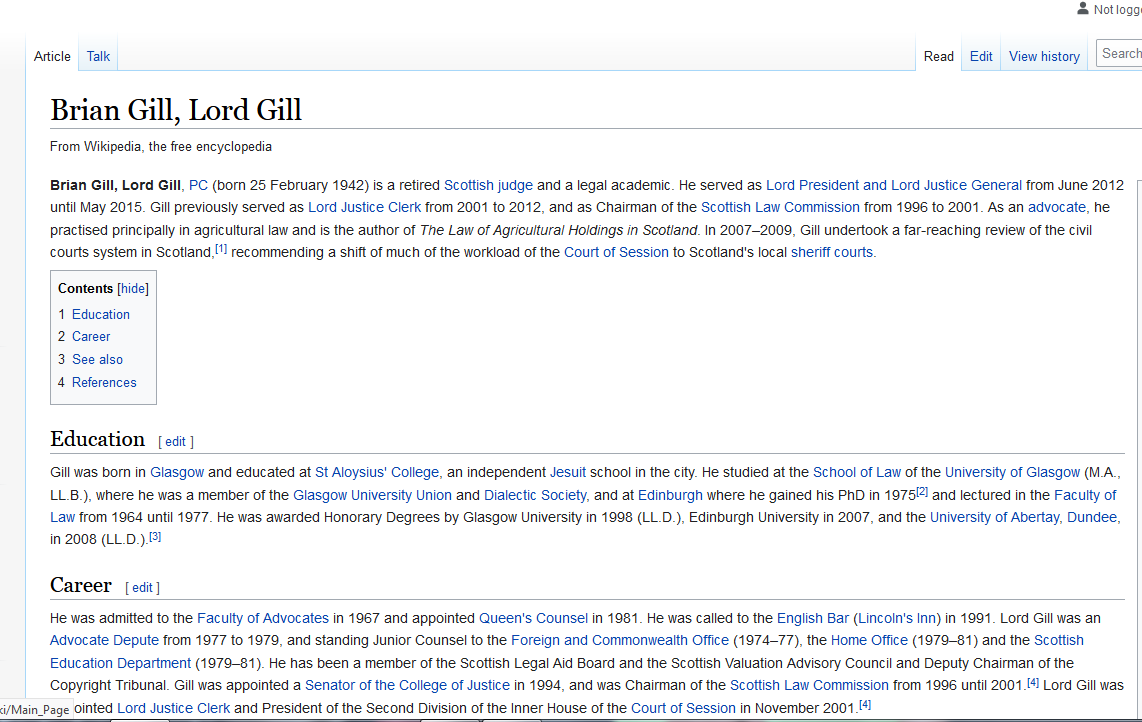Click the page title Brian Gill, Lord Gill

176,110
